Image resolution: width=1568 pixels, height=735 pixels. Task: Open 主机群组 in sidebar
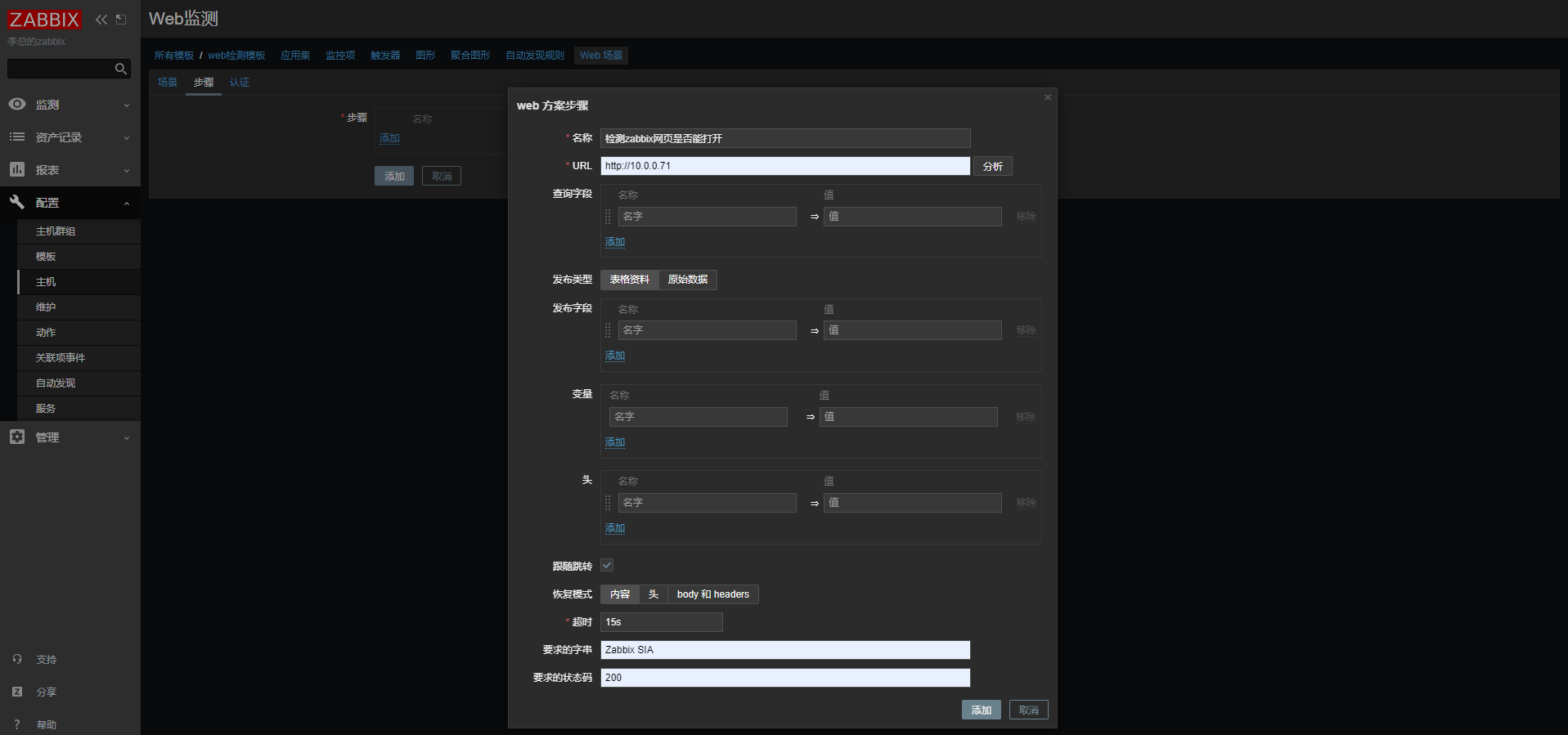pyautogui.click(x=79, y=231)
